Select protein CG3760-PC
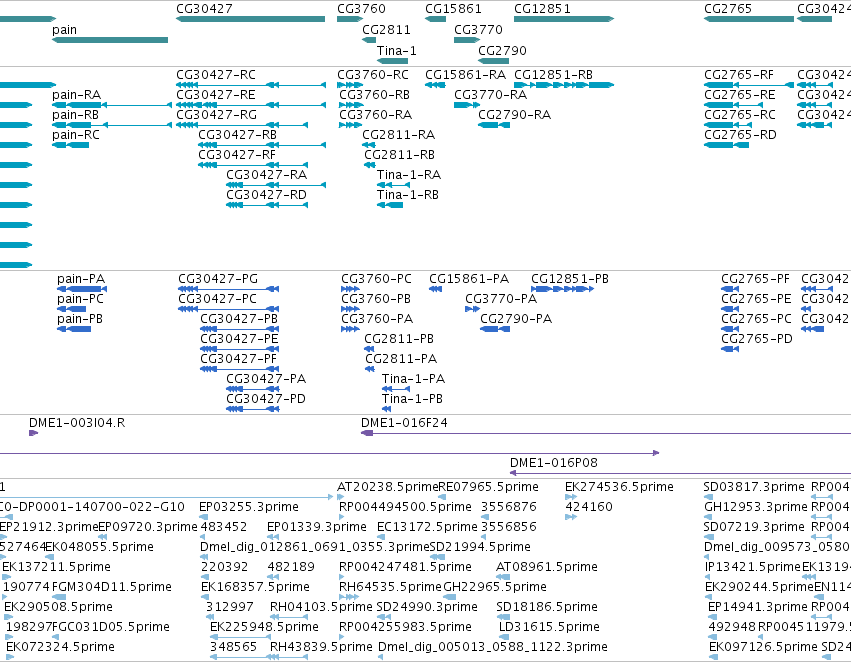Viewport: 851px width, 662px height. (351, 289)
